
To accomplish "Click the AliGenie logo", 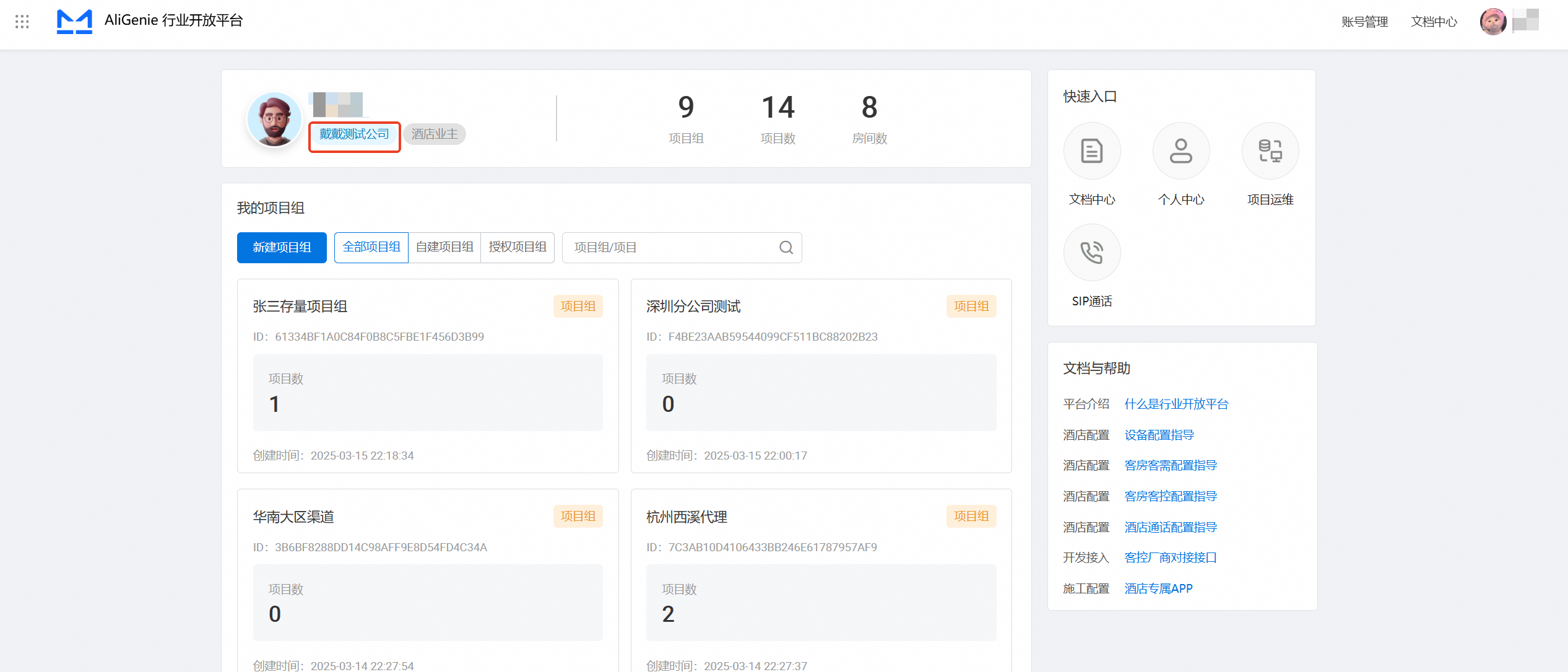I will tap(74, 21).
